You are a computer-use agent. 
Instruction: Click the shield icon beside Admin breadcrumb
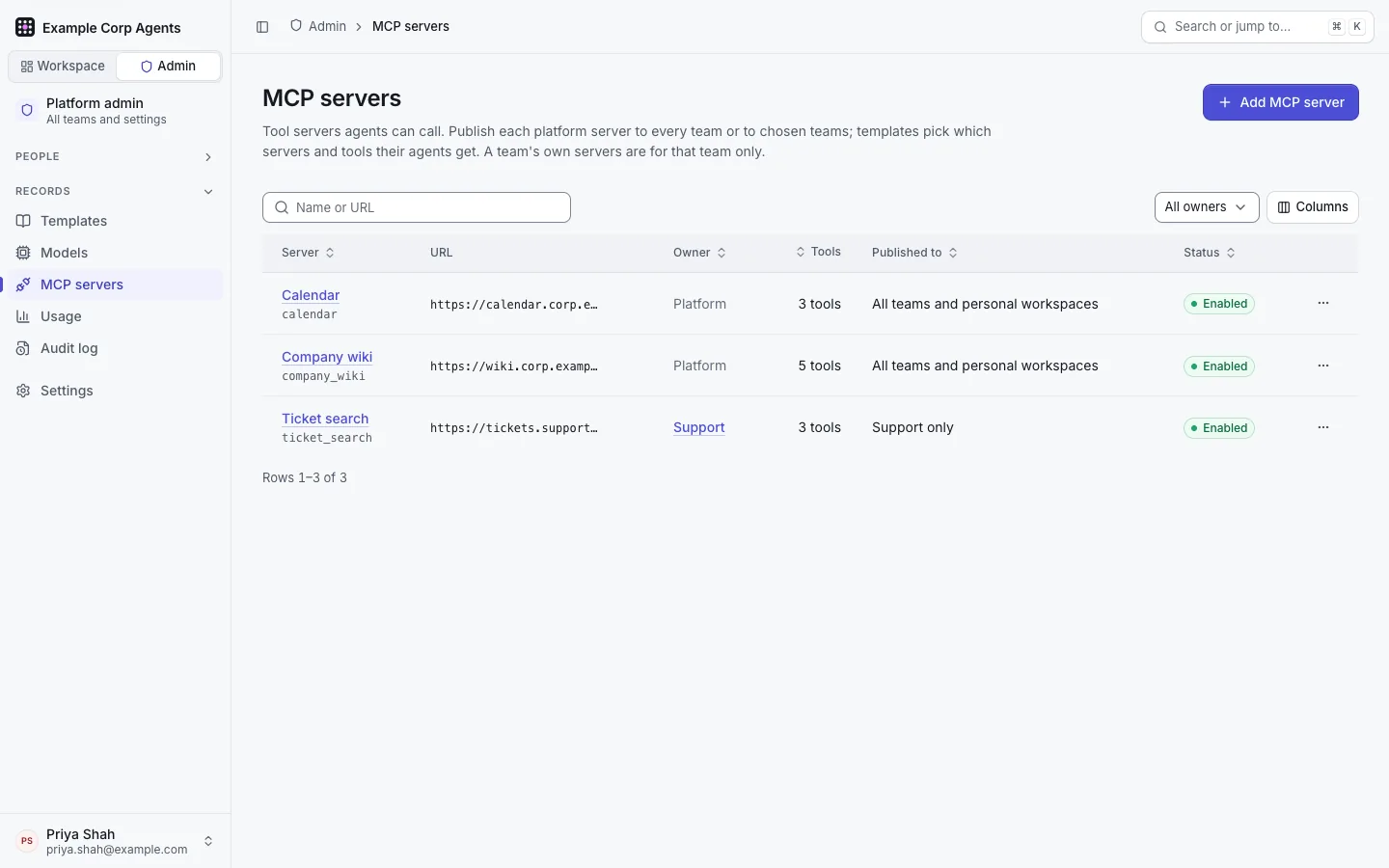point(296,26)
